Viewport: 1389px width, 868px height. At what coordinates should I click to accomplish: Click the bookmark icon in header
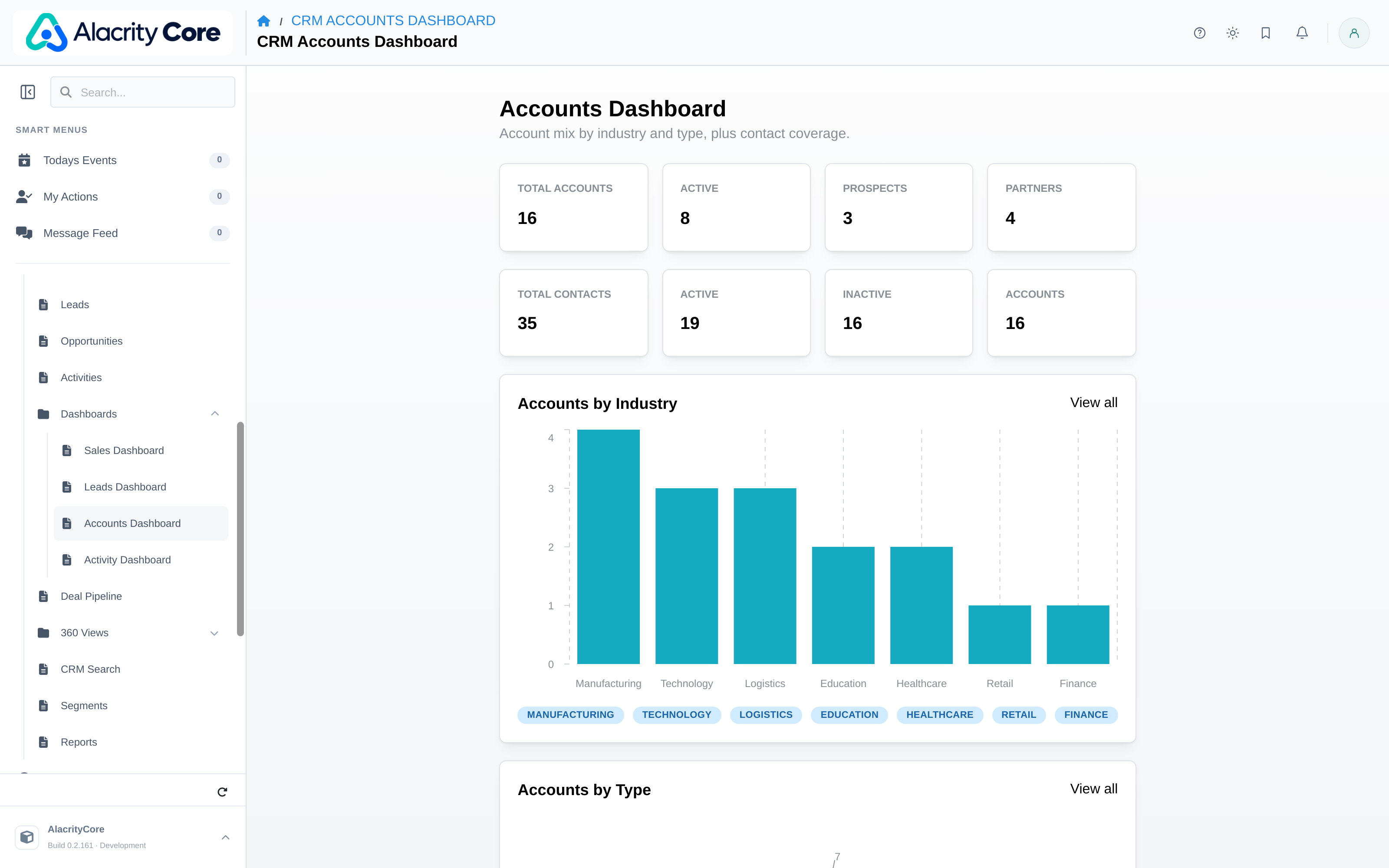[1266, 33]
